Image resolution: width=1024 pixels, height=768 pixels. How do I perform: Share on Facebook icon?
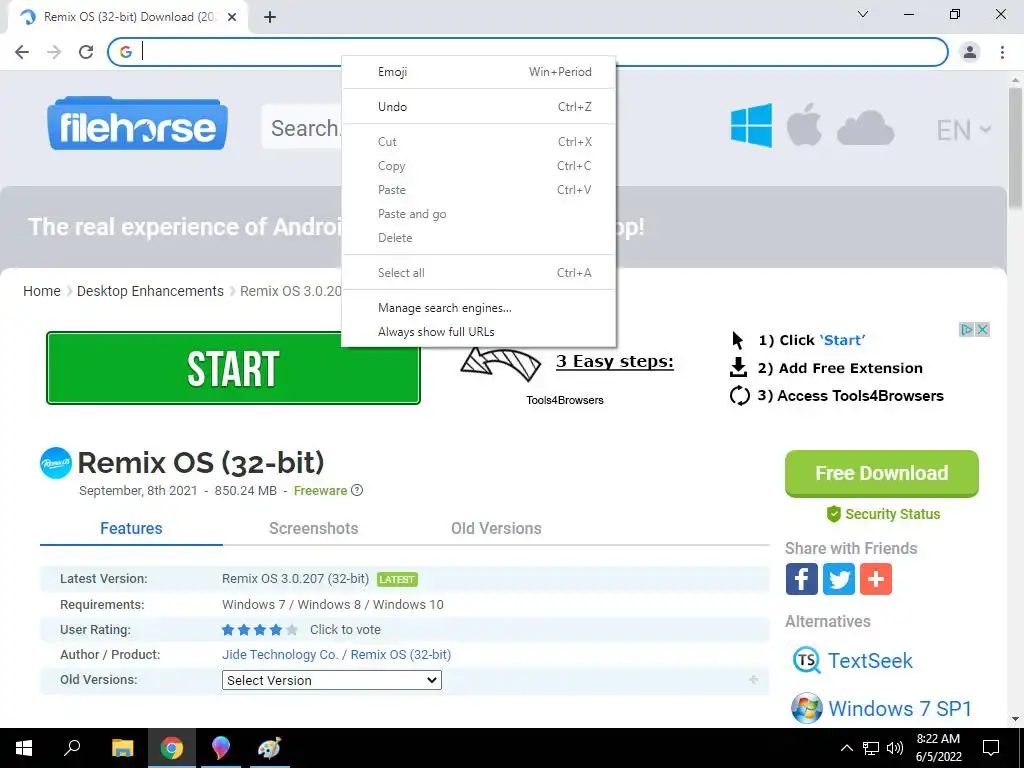(801, 579)
